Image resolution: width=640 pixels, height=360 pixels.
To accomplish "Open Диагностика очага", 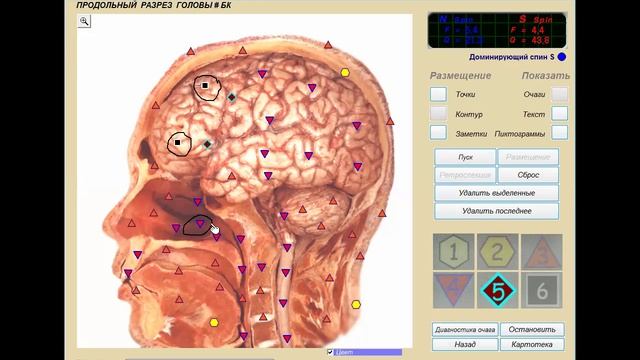I will coord(465,329).
